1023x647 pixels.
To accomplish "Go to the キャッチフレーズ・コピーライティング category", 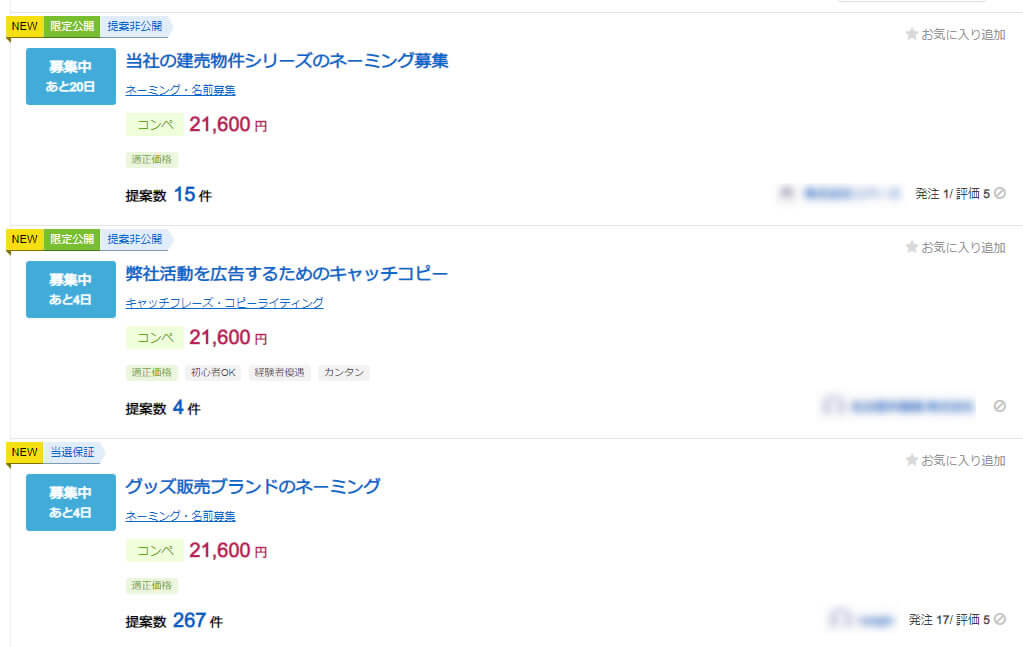I will coord(224,303).
